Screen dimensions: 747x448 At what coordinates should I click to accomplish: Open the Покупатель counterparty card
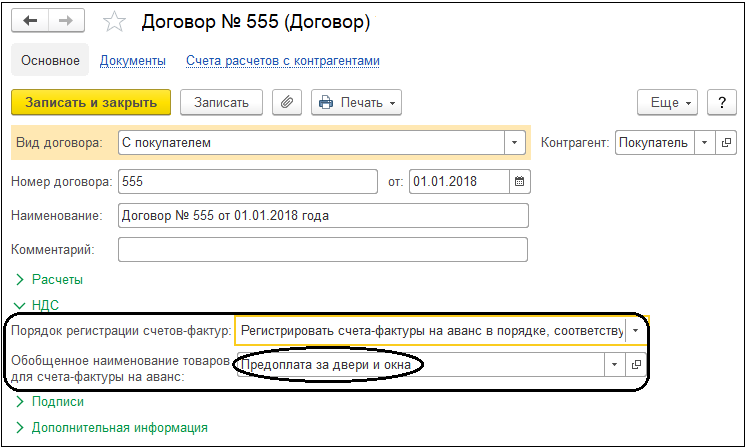pos(726,143)
